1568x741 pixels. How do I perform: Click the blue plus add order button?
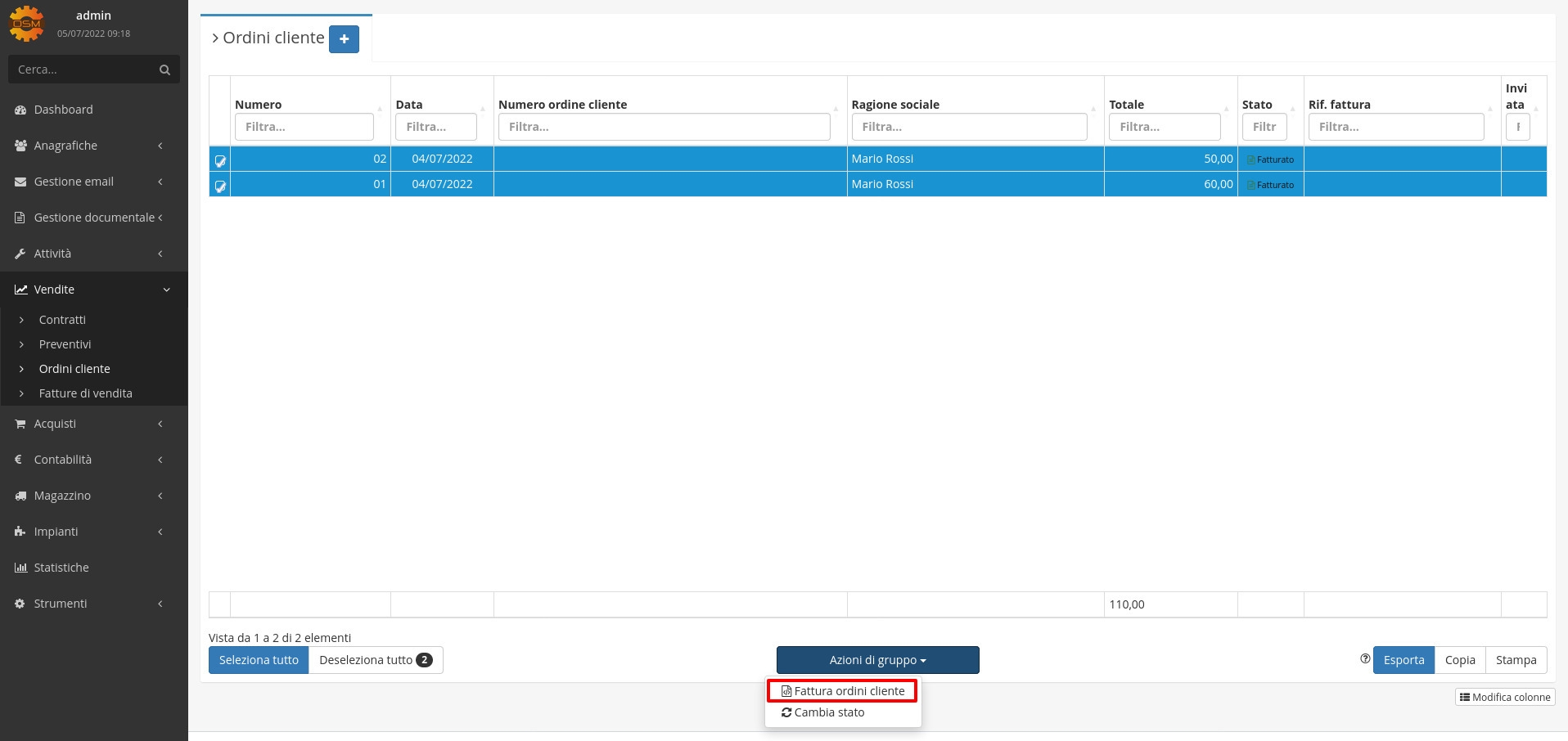point(344,39)
